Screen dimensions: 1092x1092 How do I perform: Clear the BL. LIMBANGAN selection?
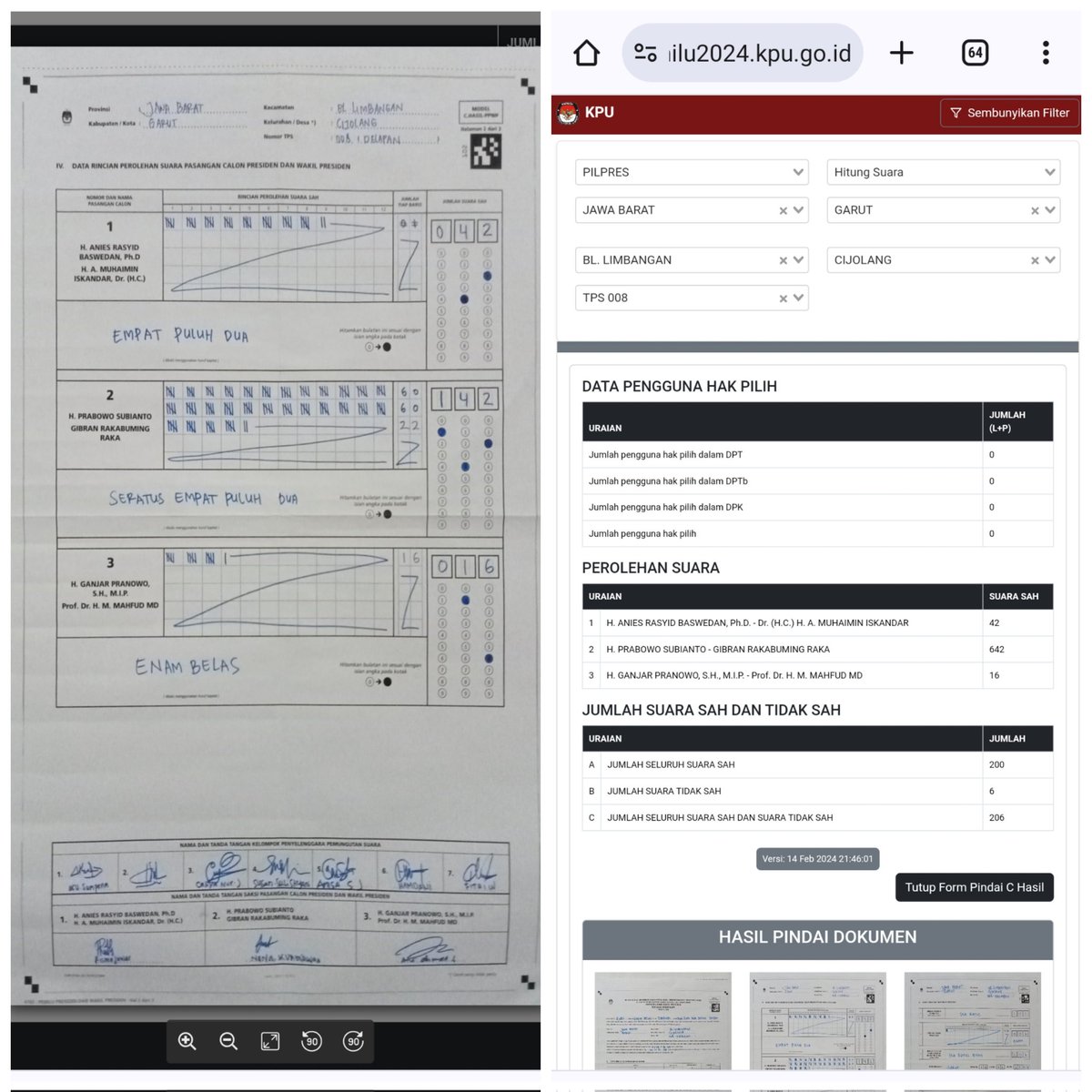point(784,260)
